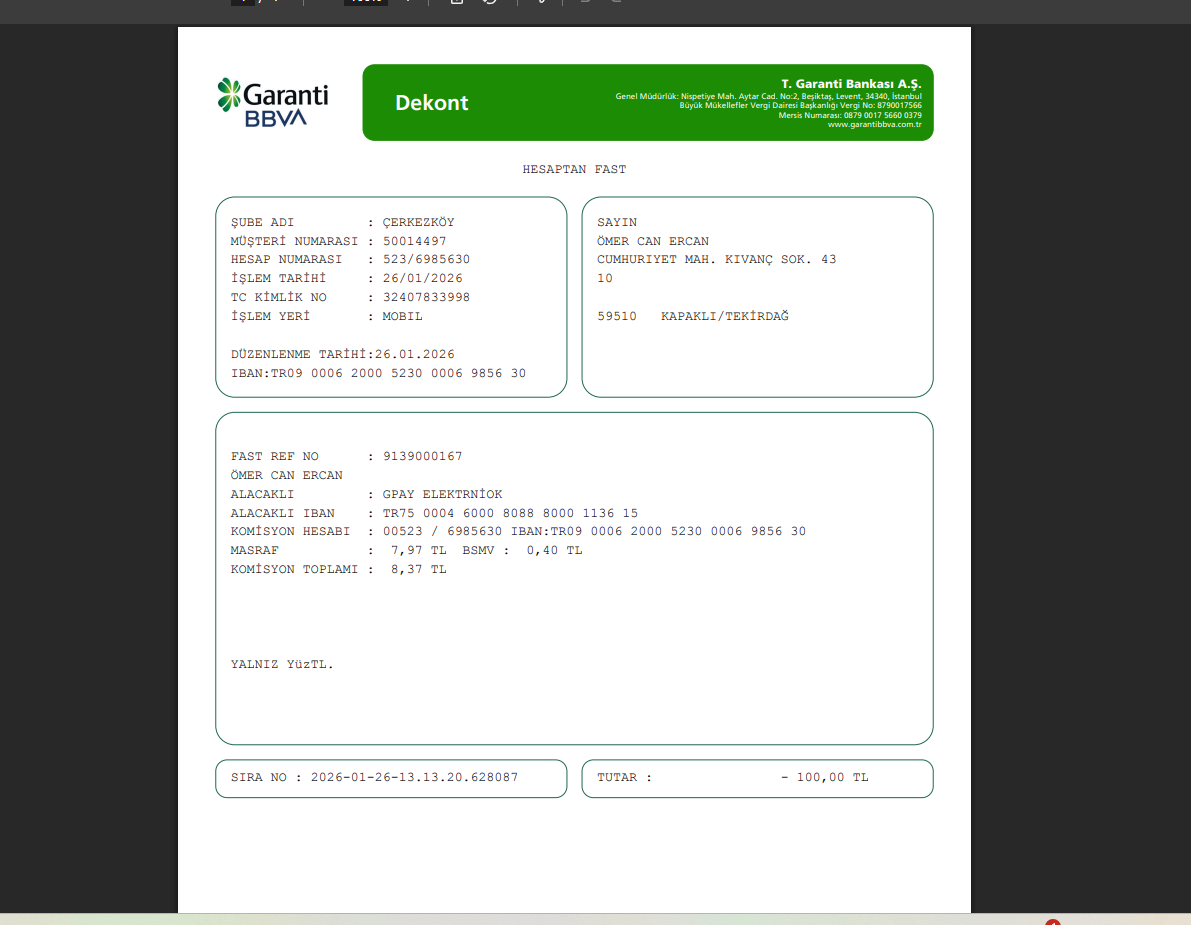
Task: Click the 'MÜŞTERİ NUMARASI' label
Action: pos(294,242)
